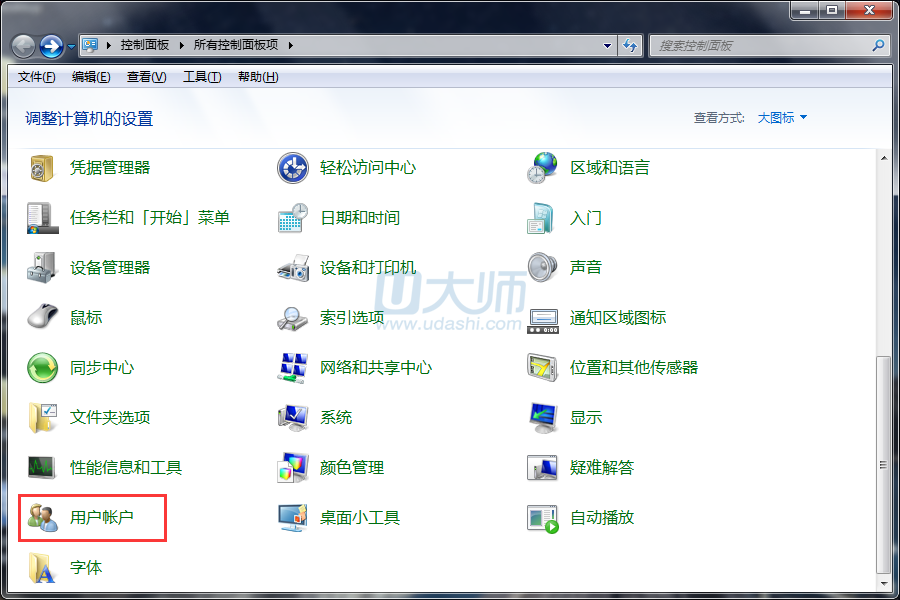
Task: Click the back navigation arrow button
Action: (23, 46)
